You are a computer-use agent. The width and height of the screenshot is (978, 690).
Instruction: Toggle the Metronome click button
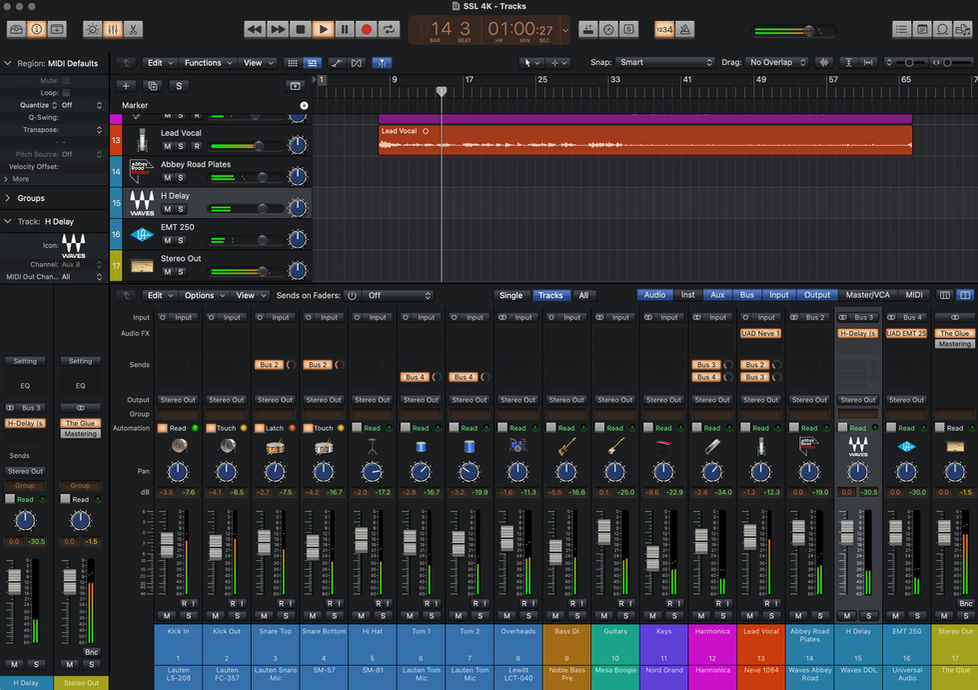coord(685,29)
